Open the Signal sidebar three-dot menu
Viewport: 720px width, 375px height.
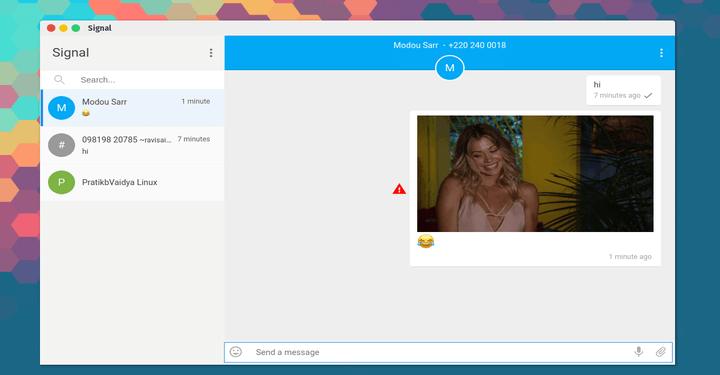(x=211, y=53)
